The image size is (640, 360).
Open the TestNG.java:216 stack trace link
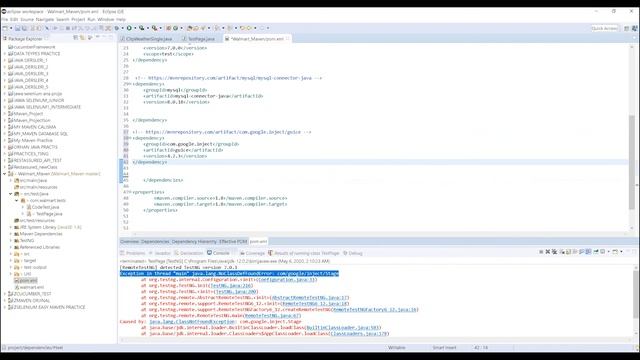click(x=231, y=286)
